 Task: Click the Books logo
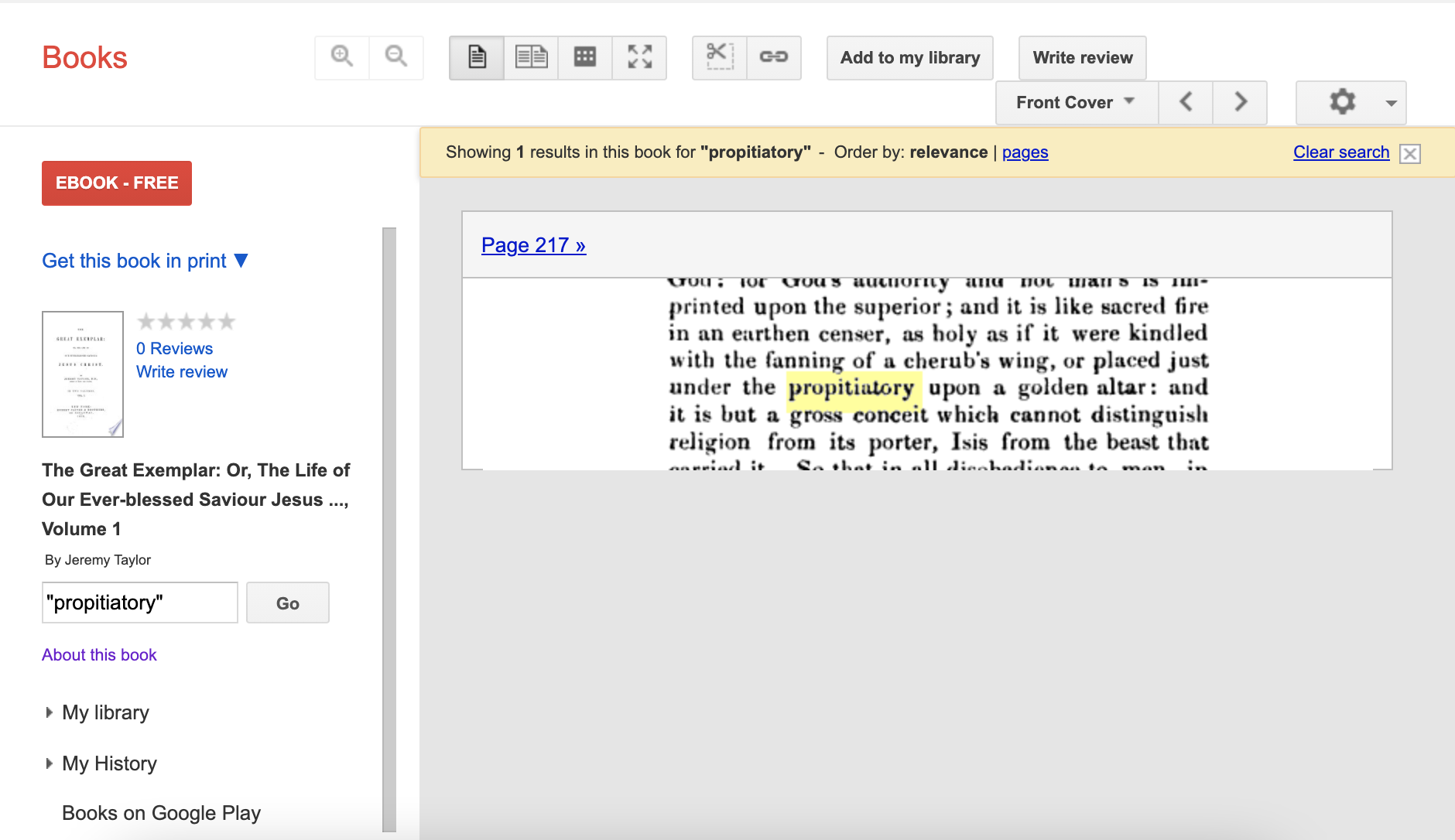click(84, 58)
